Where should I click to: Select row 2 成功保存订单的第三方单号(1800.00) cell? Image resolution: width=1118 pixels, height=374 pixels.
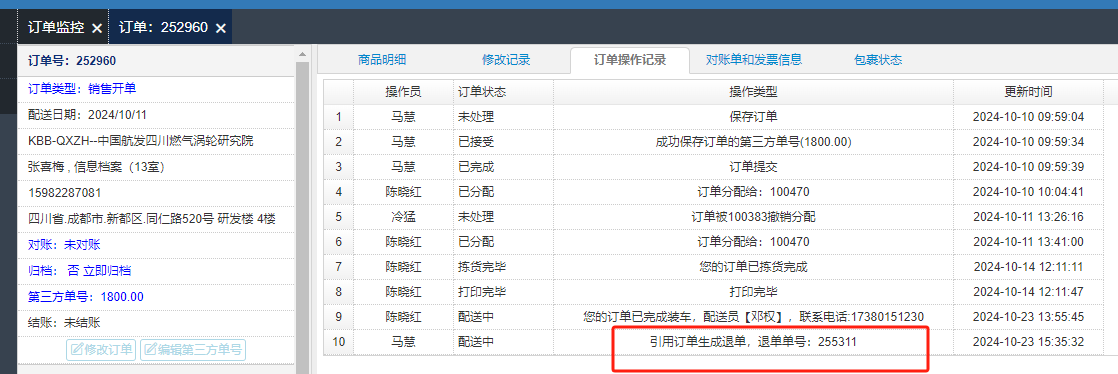tap(753, 142)
